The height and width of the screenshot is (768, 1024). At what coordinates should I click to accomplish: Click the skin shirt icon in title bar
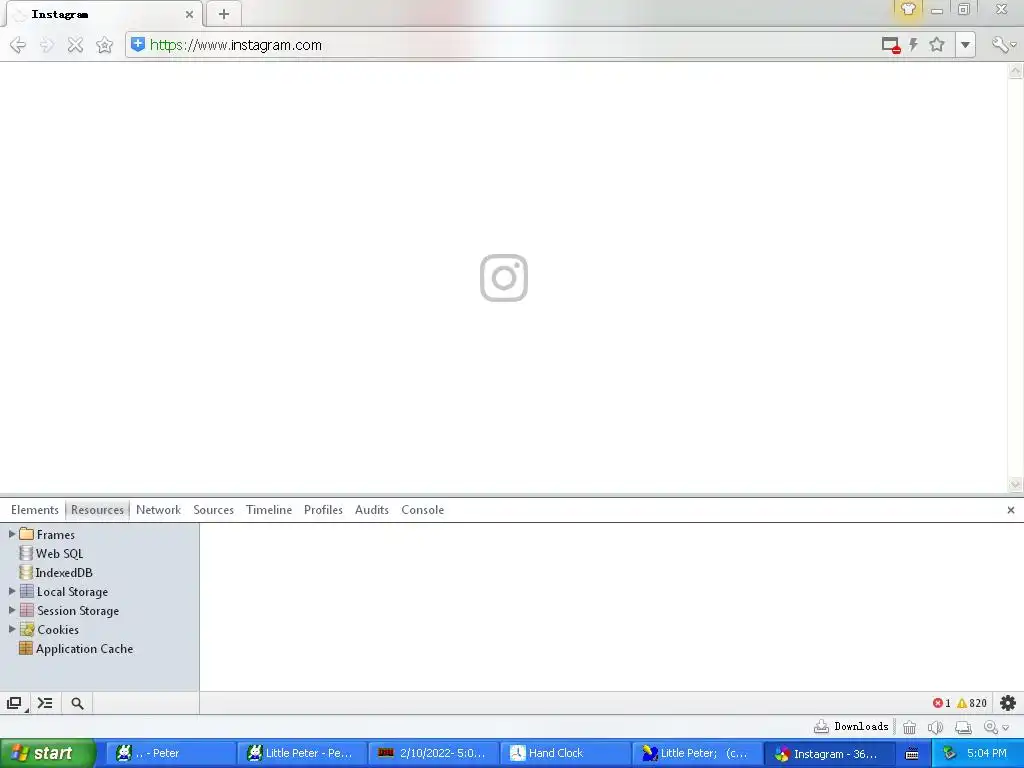click(908, 9)
